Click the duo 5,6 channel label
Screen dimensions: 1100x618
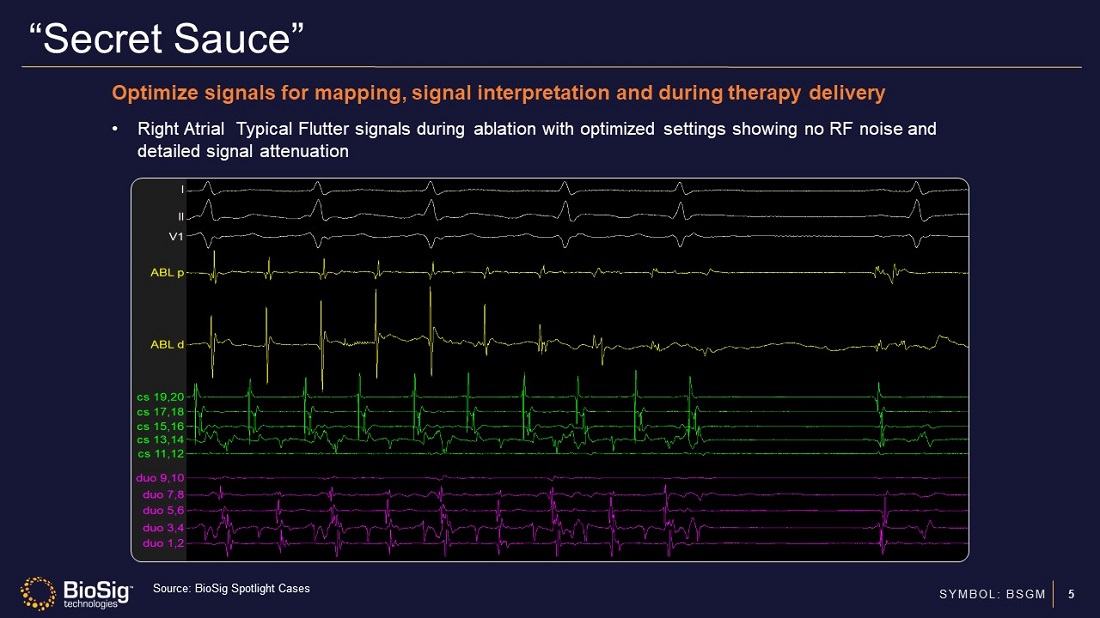(x=163, y=510)
